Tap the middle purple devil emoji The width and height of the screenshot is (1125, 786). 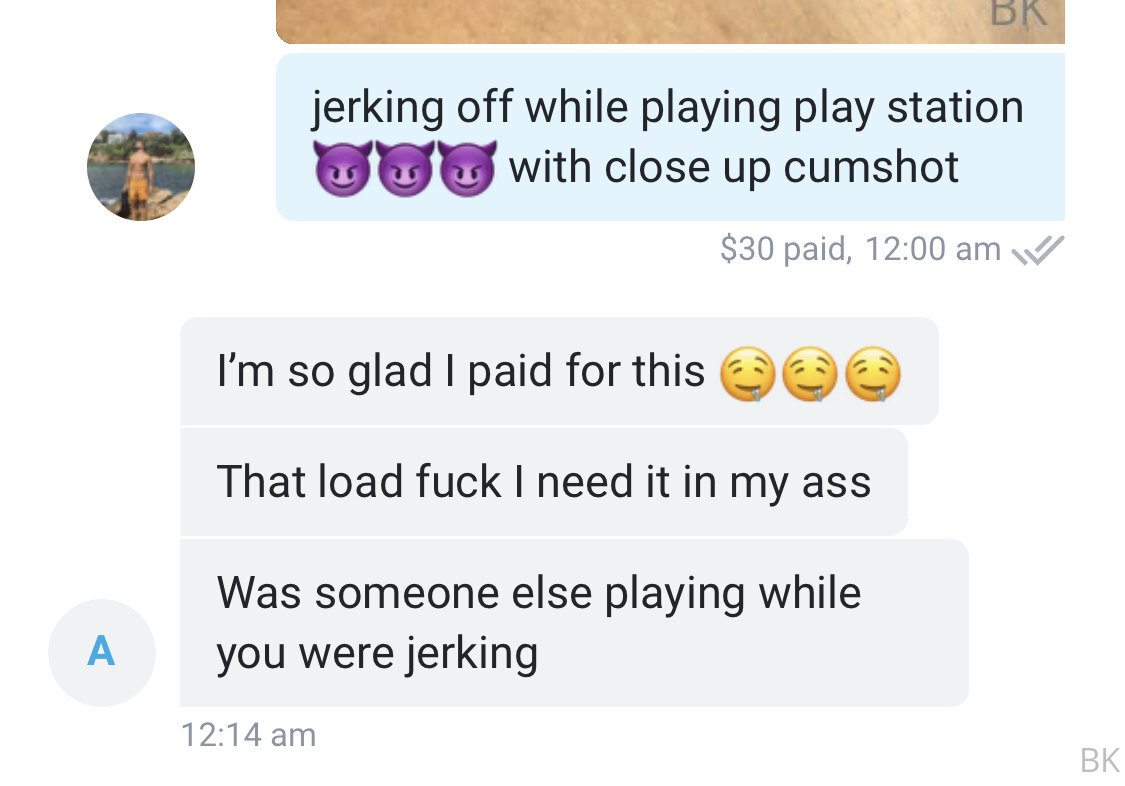point(405,169)
